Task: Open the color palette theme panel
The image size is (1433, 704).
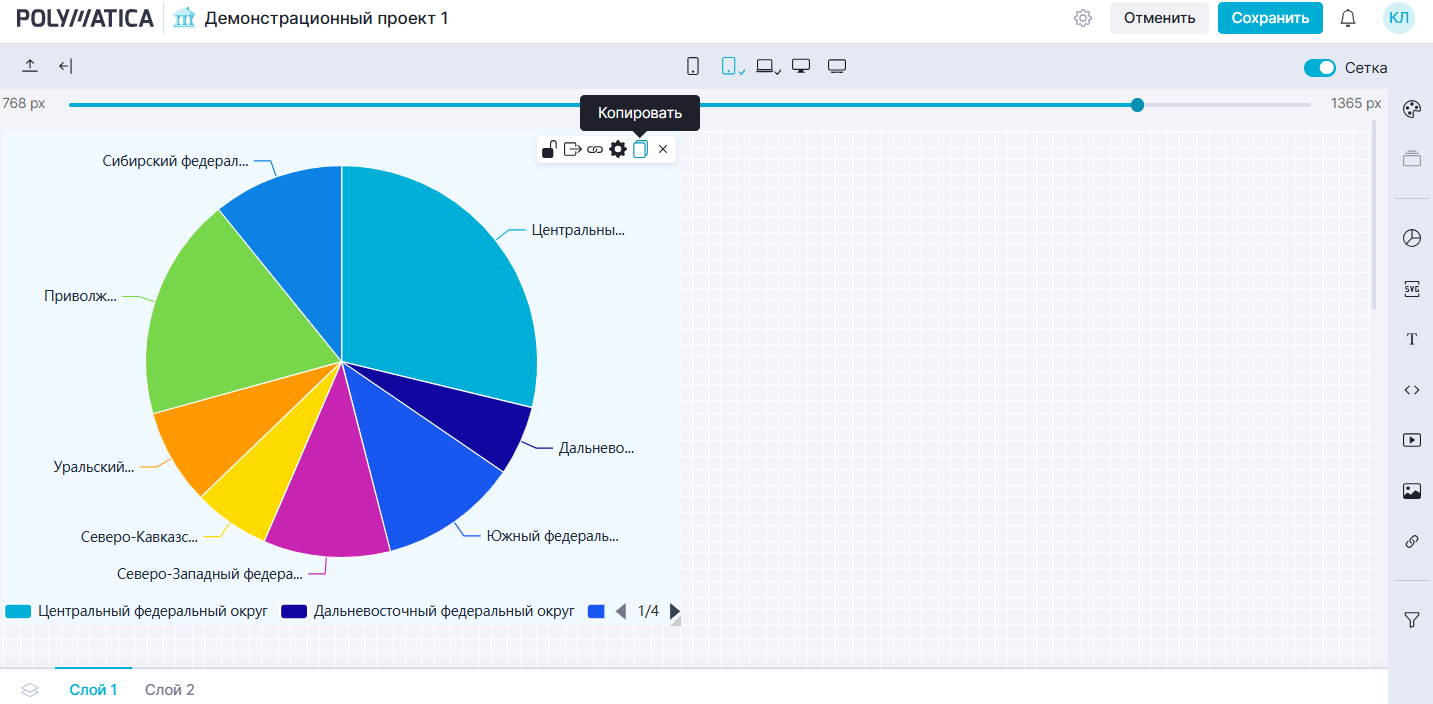Action: 1411,109
